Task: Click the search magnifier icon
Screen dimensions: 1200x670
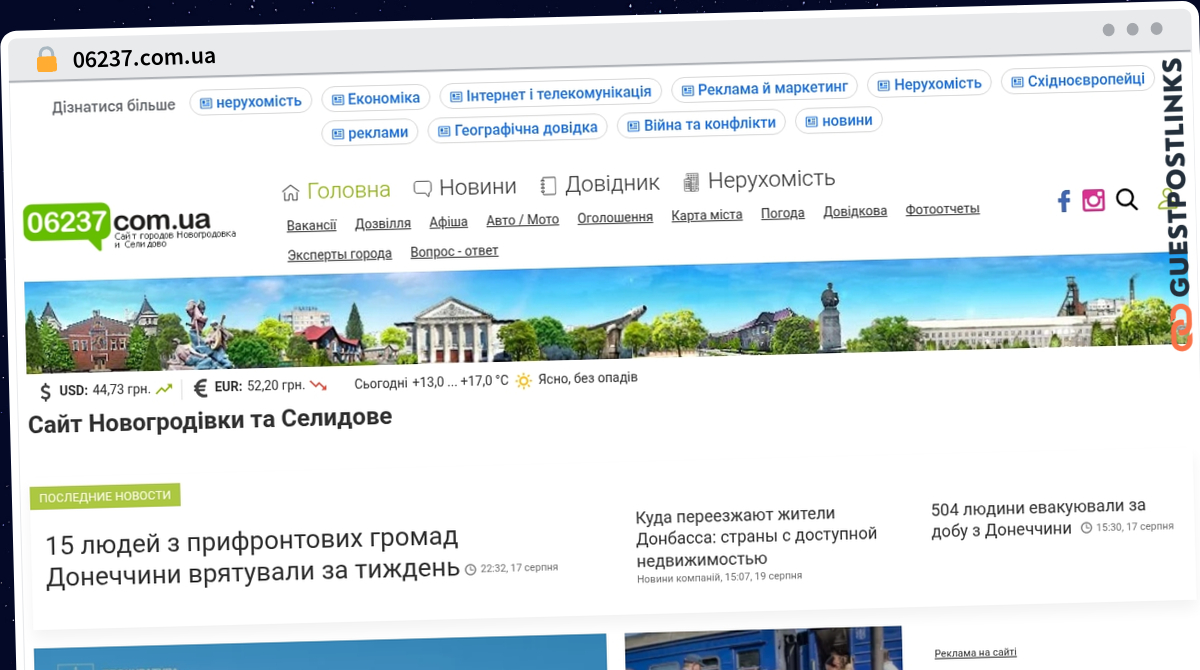Action: point(1127,199)
